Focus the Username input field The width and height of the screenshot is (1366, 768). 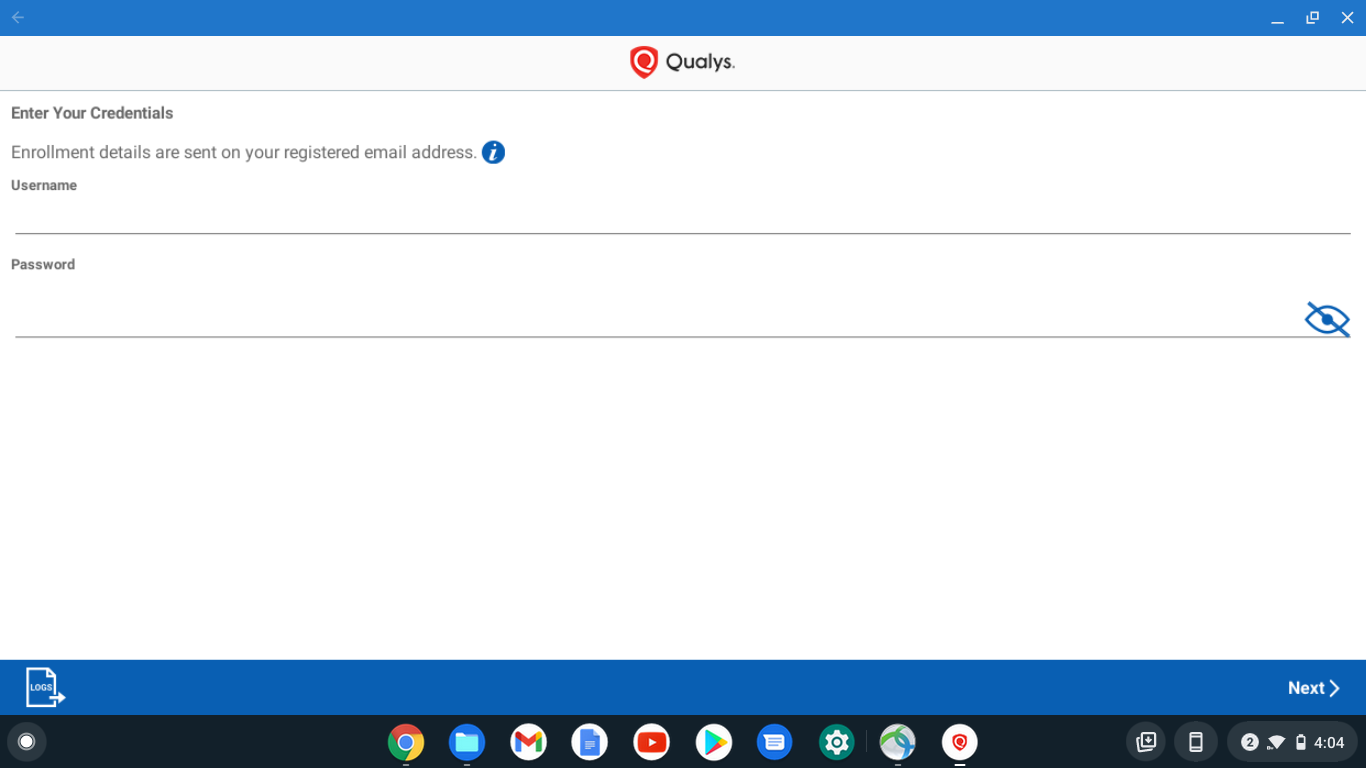(x=683, y=215)
